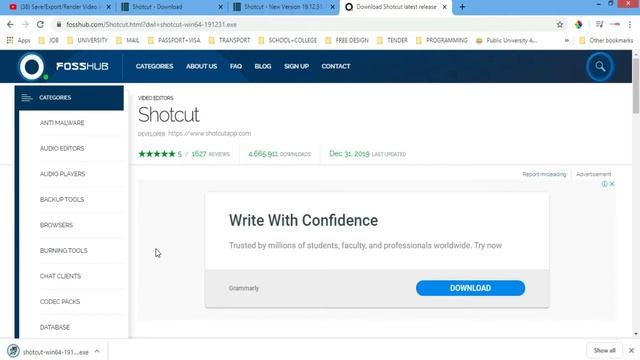Open the TRANSPORT bookmarks folder

229,40
